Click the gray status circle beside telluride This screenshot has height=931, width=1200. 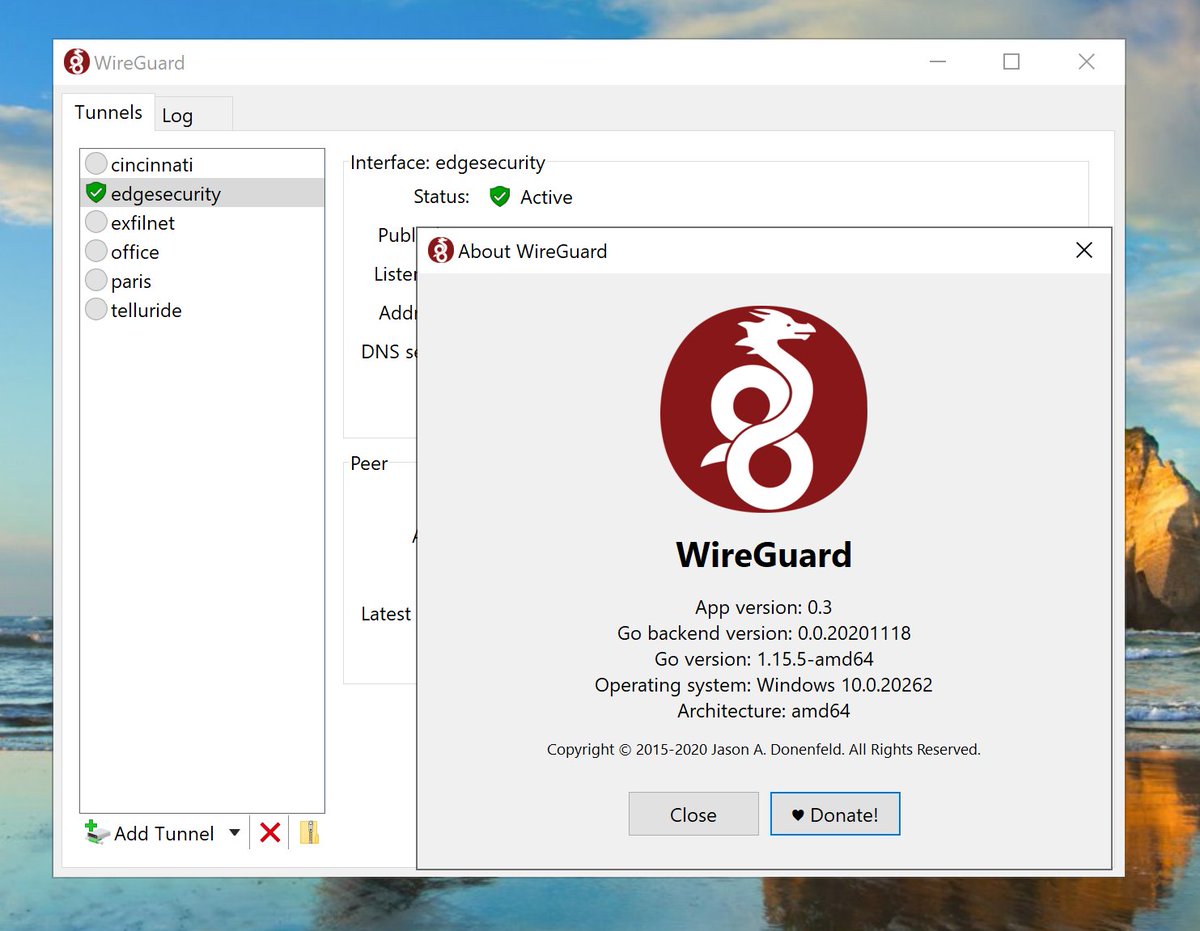coord(96,309)
